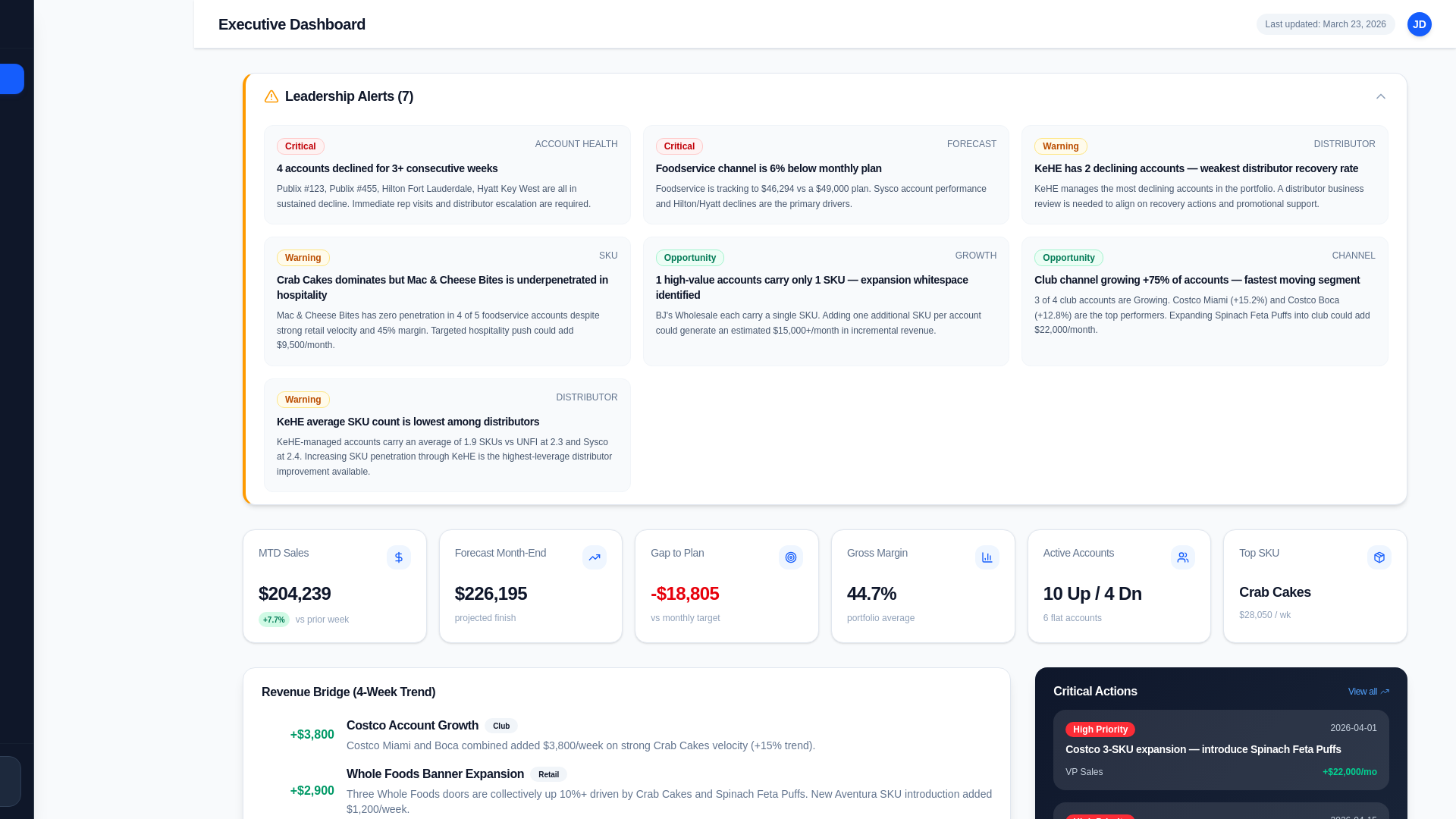Image resolution: width=1456 pixels, height=819 pixels.
Task: Click the KeHE average SKU count warning alert
Action: click(x=447, y=435)
